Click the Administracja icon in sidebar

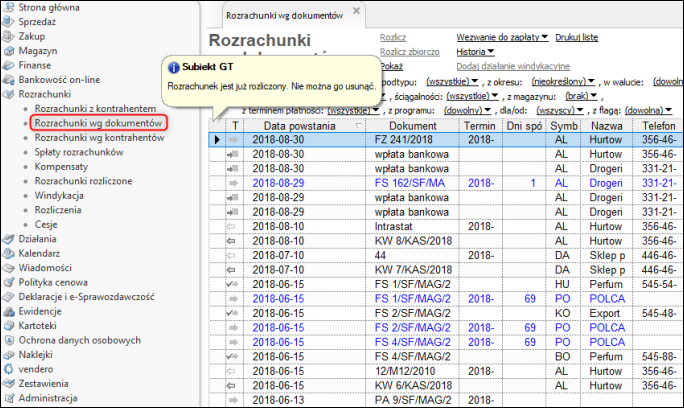click(x=9, y=398)
